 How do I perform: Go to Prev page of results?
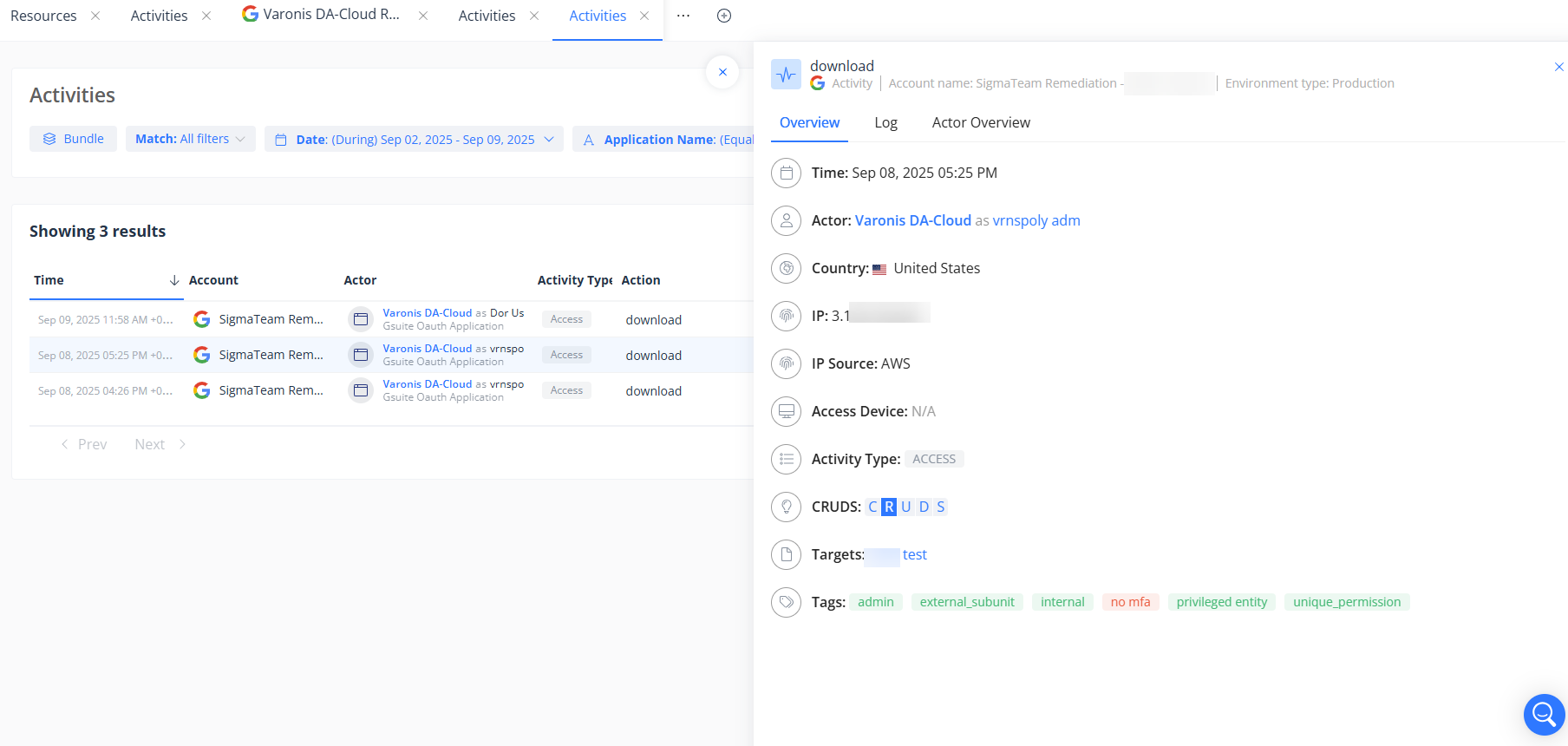click(x=84, y=444)
